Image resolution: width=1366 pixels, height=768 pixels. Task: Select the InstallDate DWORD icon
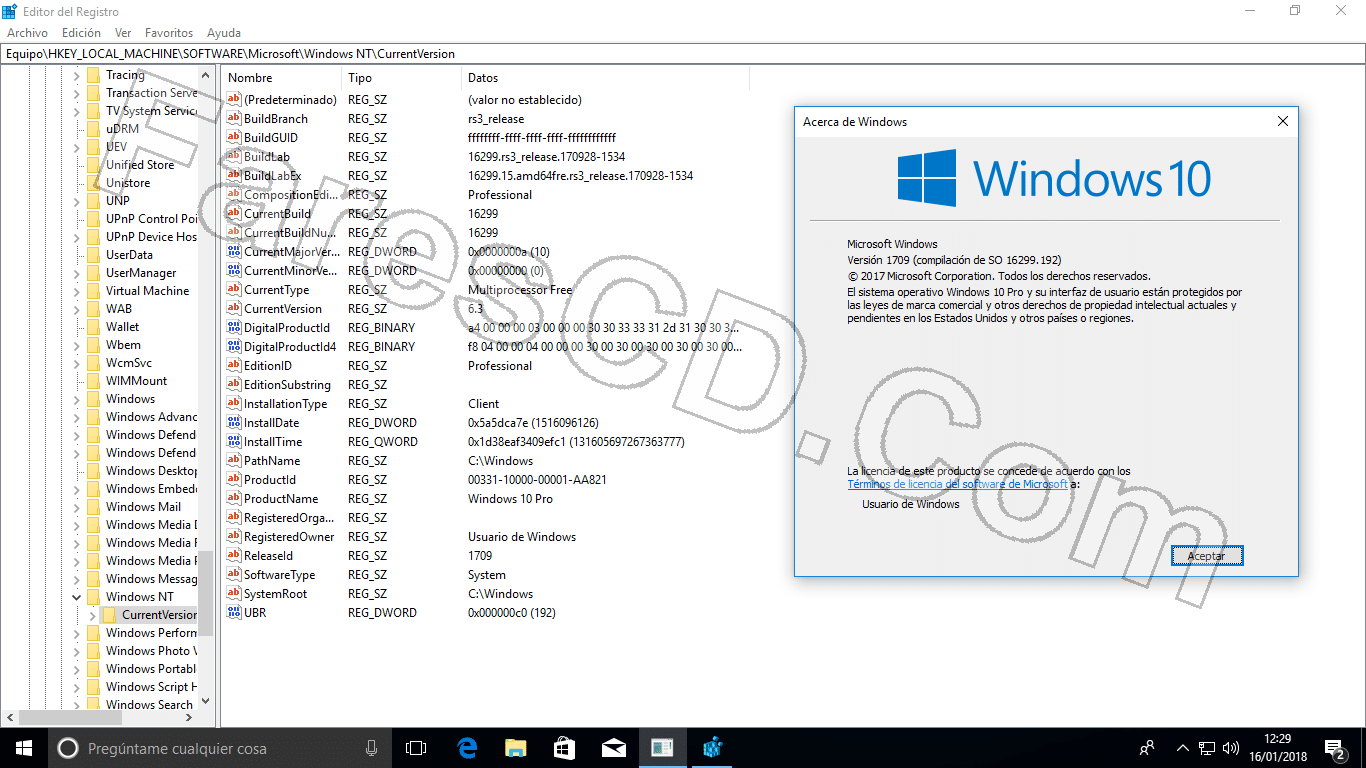pos(234,423)
